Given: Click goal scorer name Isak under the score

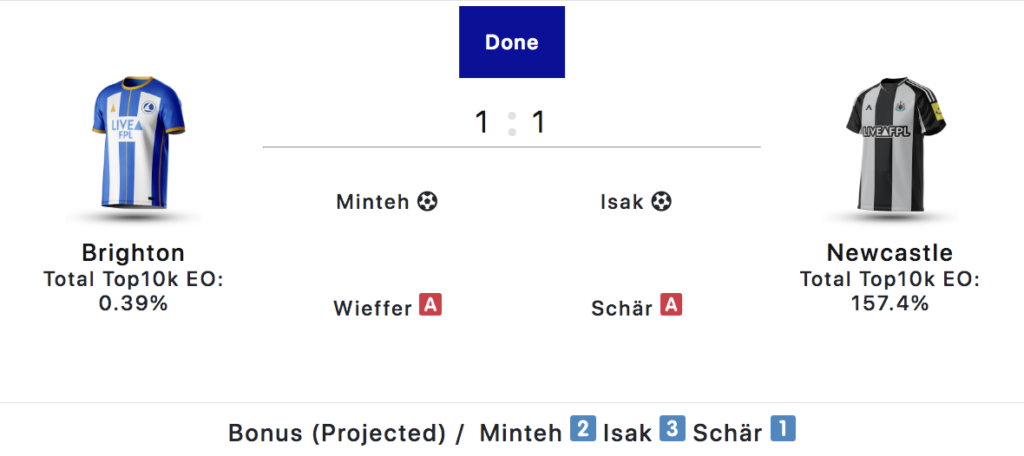Looking at the screenshot, I should click(x=622, y=202).
